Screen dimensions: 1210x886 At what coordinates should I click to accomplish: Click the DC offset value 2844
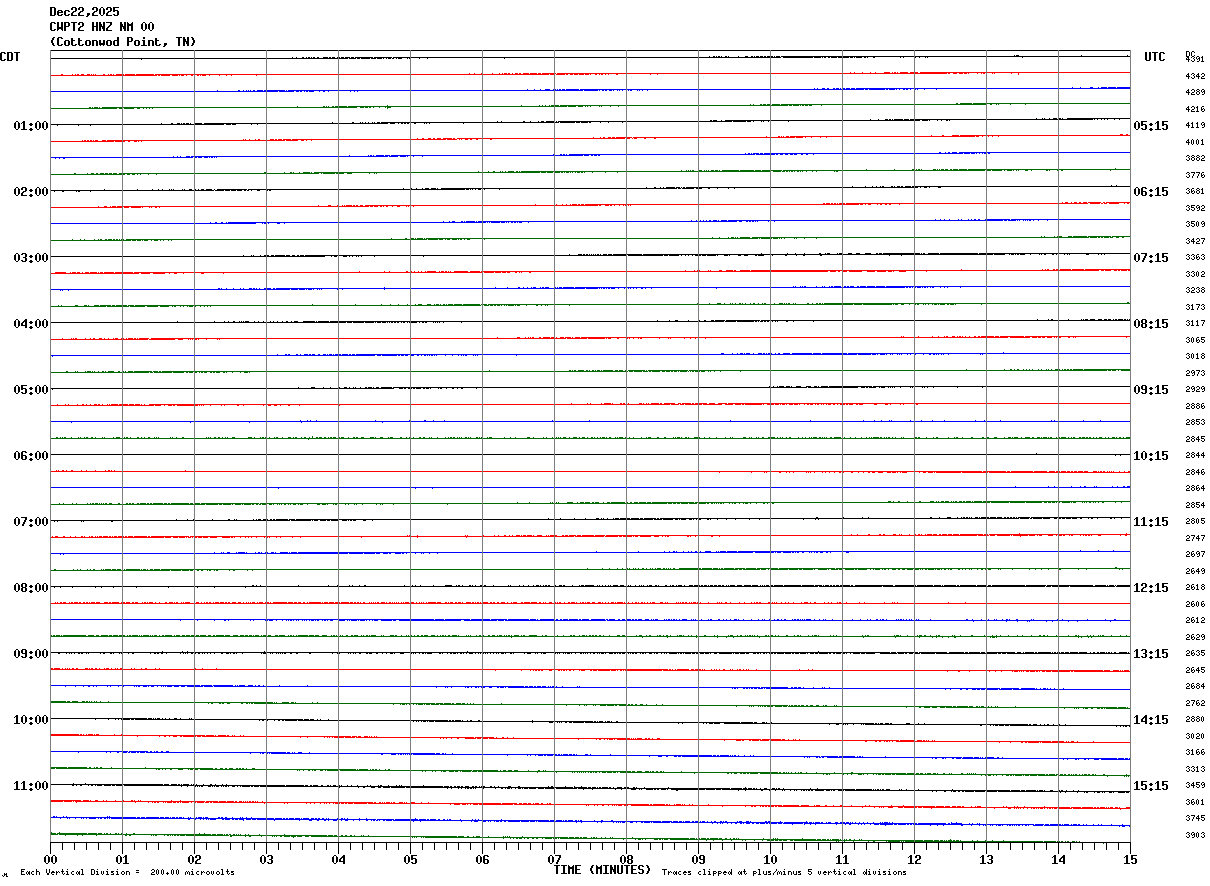coord(1195,455)
